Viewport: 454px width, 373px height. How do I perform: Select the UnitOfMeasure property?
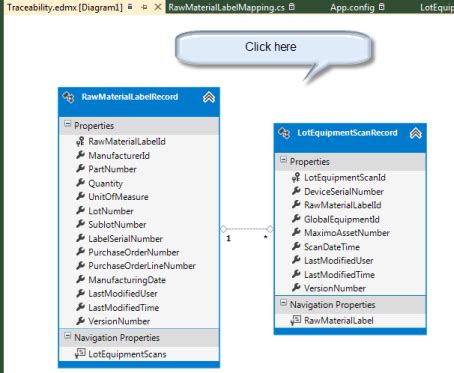(x=118, y=197)
